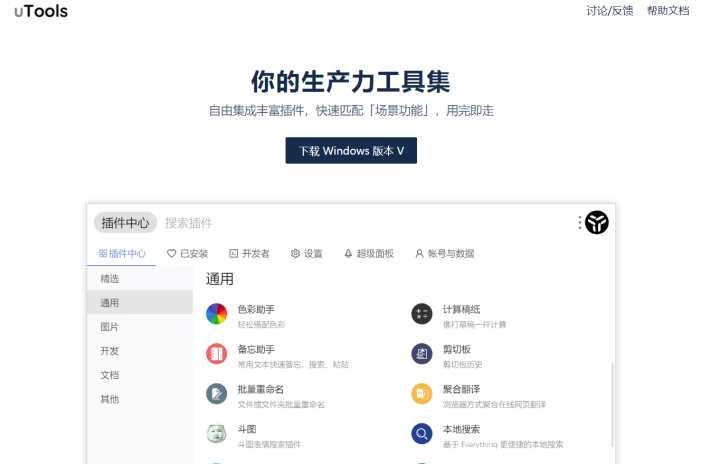This screenshot has height=464, width=720.
Task: Open the 计算稿纸 plugin title
Action: pos(461,309)
